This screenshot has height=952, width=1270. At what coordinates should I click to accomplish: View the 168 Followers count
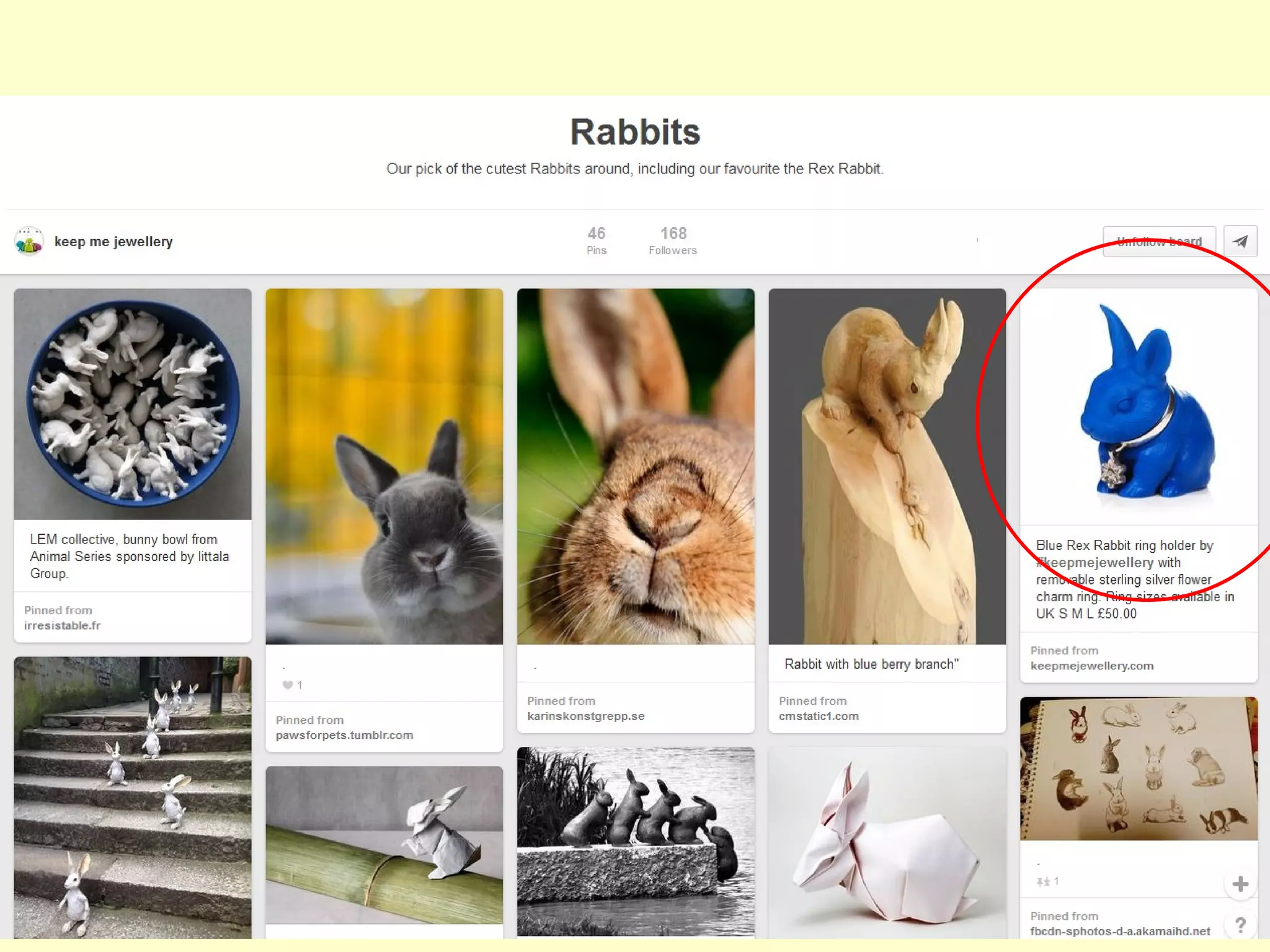coord(673,240)
